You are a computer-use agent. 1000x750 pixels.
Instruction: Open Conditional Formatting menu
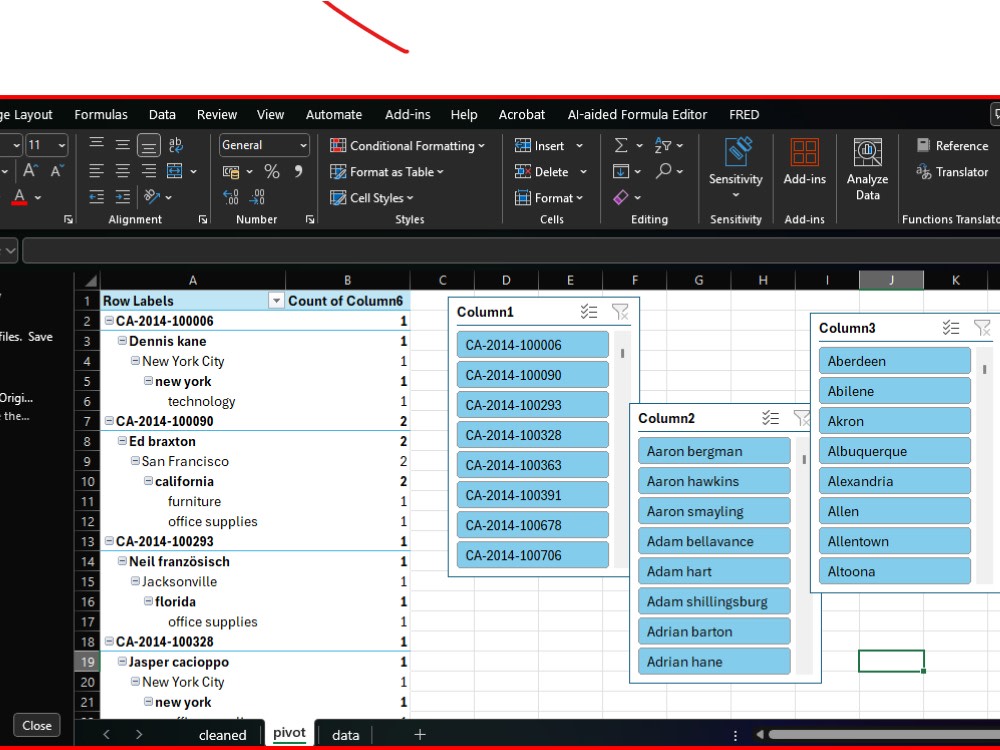(407, 145)
